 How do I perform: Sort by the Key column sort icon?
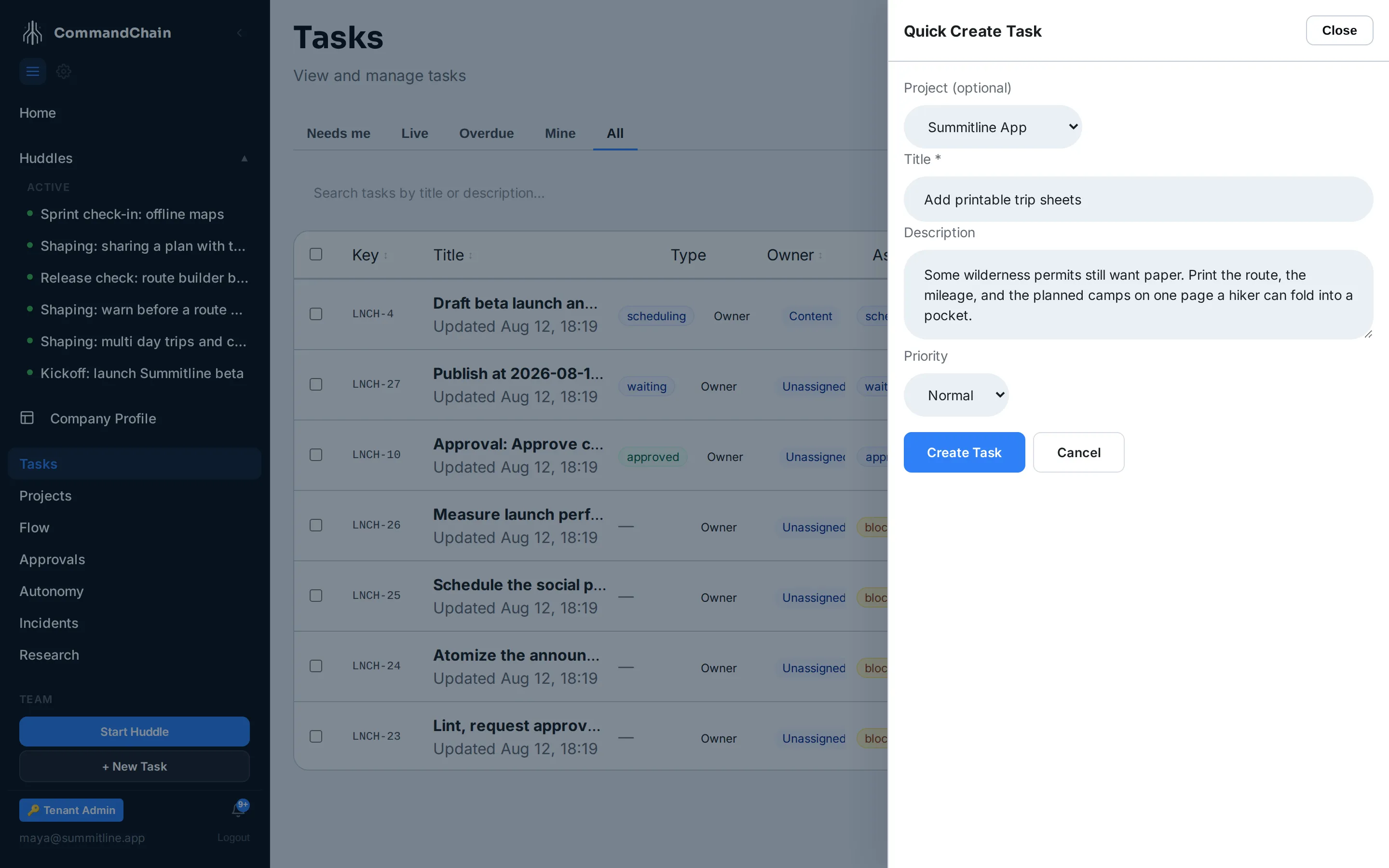(386, 256)
